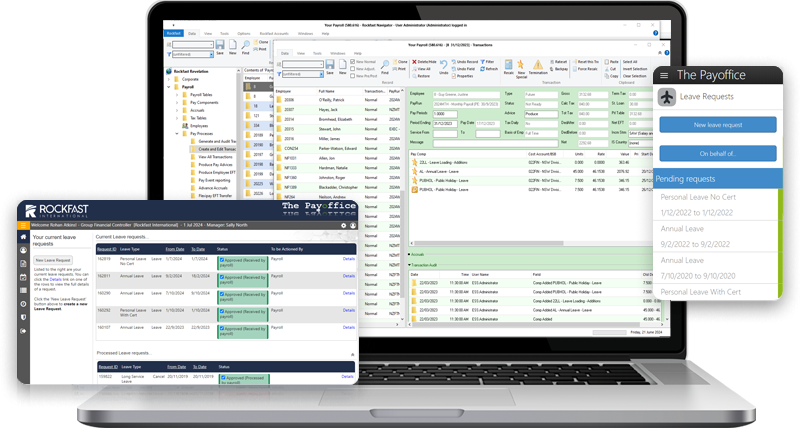Image resolution: width=800 pixels, height=429 pixels.
Task: Click the Termination warning icon
Action: click(x=538, y=66)
